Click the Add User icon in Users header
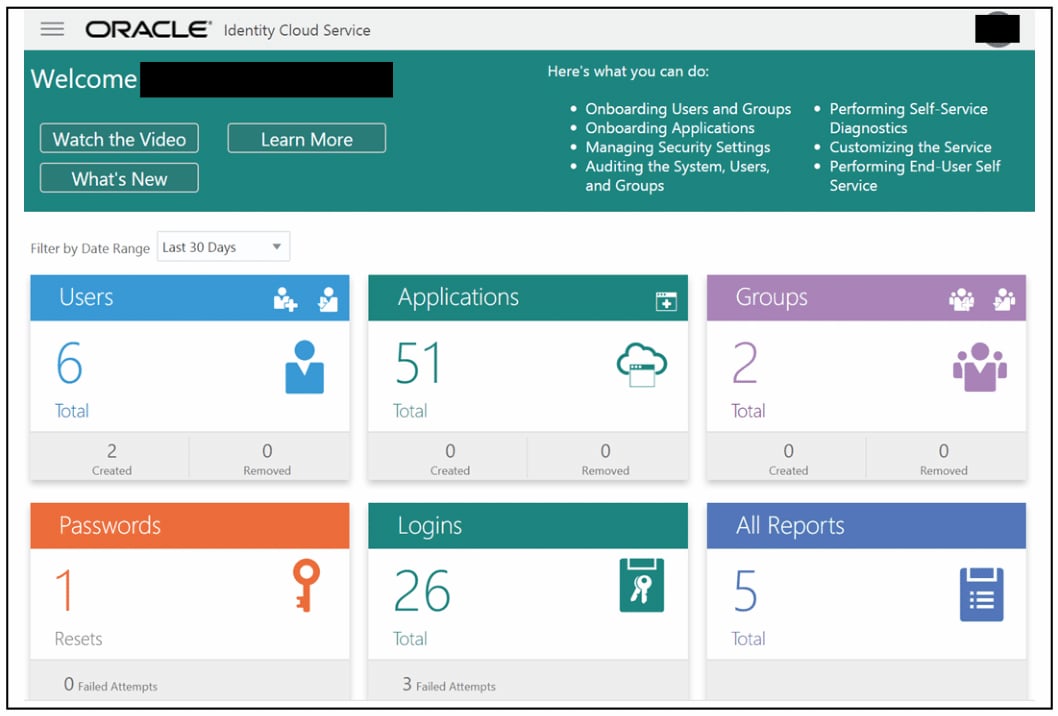 (x=285, y=299)
